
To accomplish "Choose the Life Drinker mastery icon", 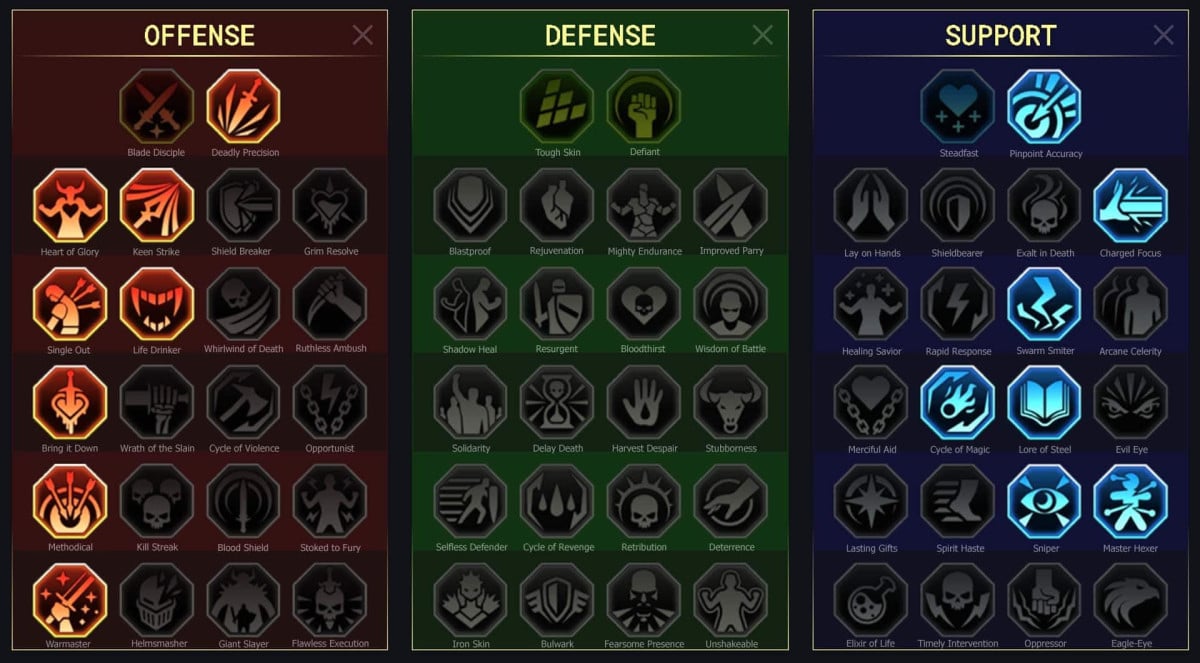I will (157, 303).
